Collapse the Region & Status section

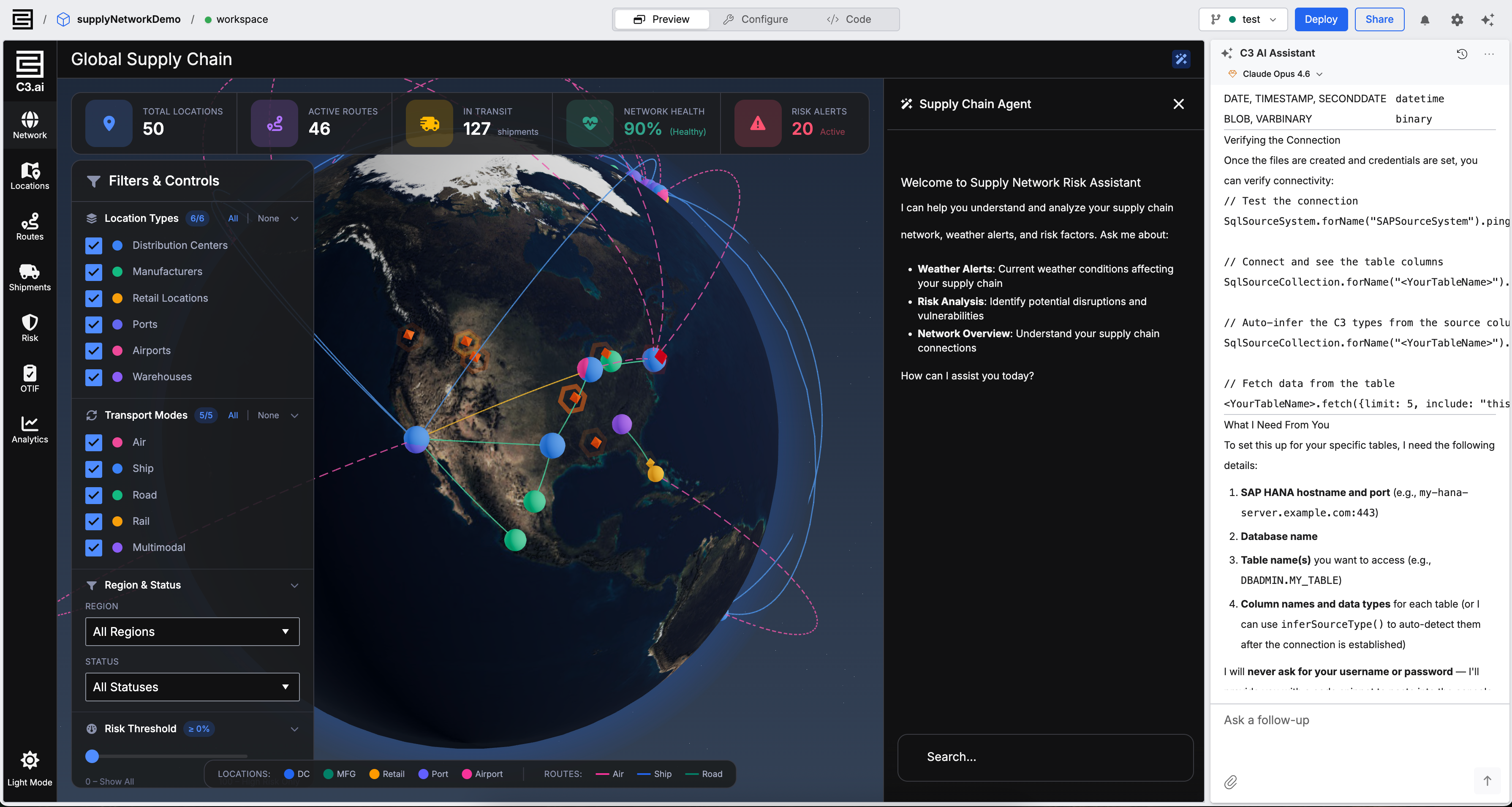point(295,585)
